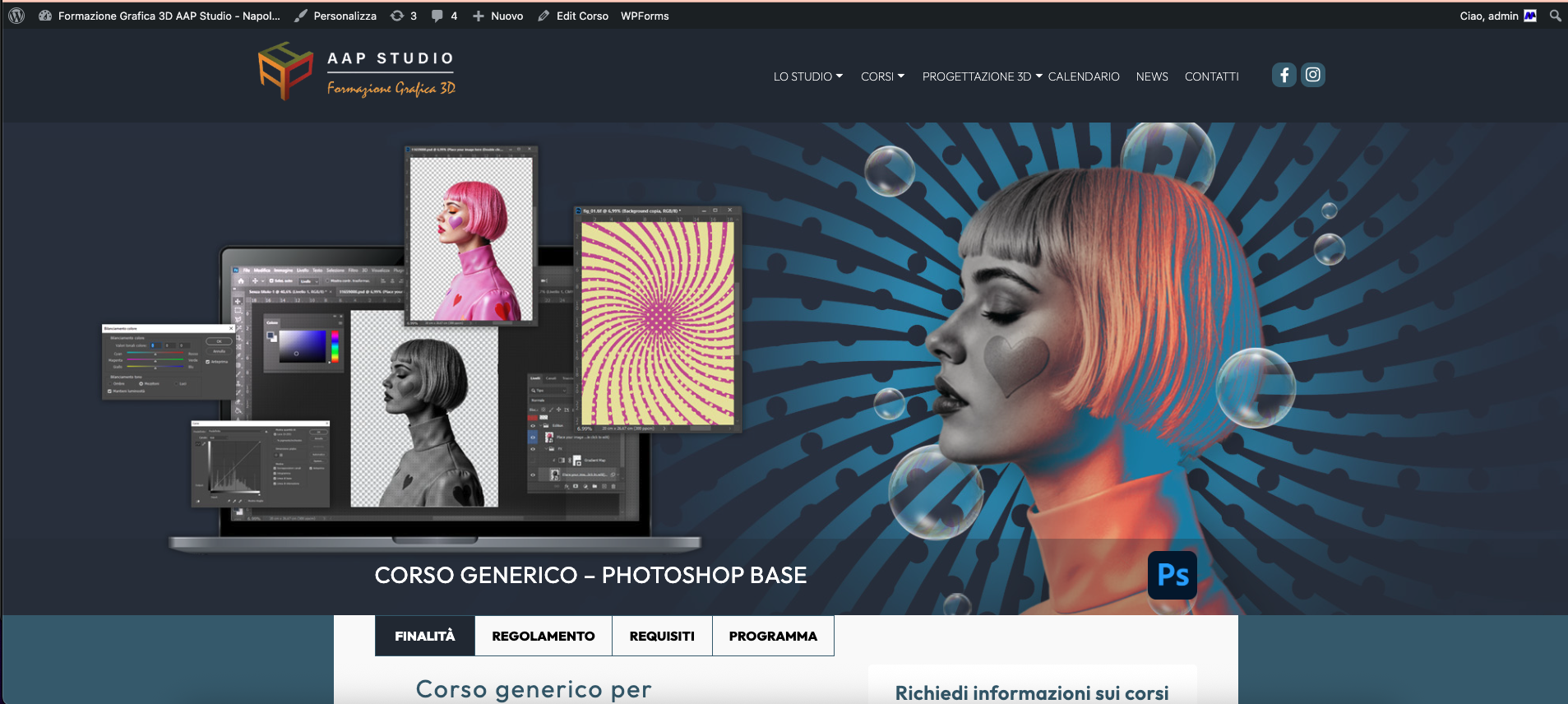Visit the Facebook page icon
This screenshot has width=1568, height=704.
(1284, 75)
